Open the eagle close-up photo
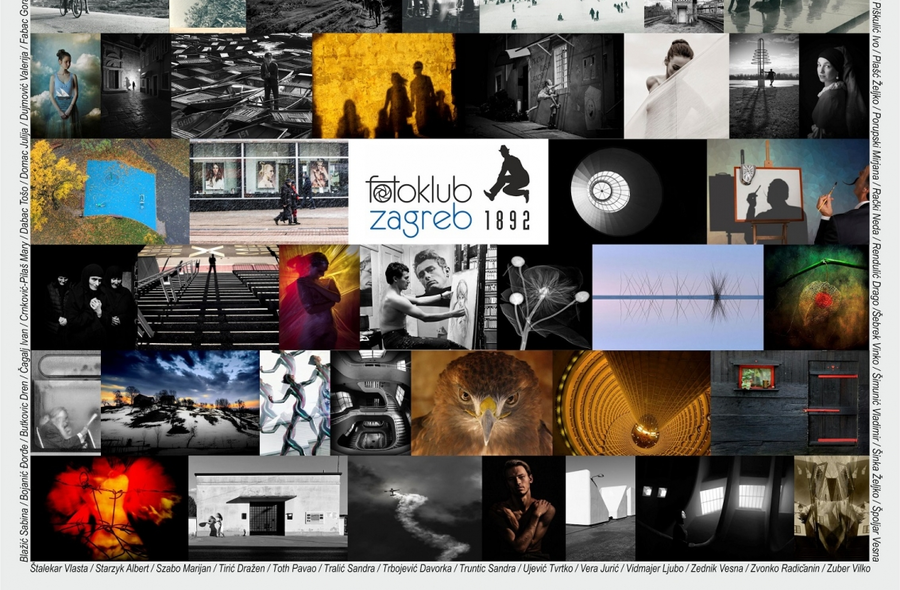900x590 pixels. coord(482,403)
